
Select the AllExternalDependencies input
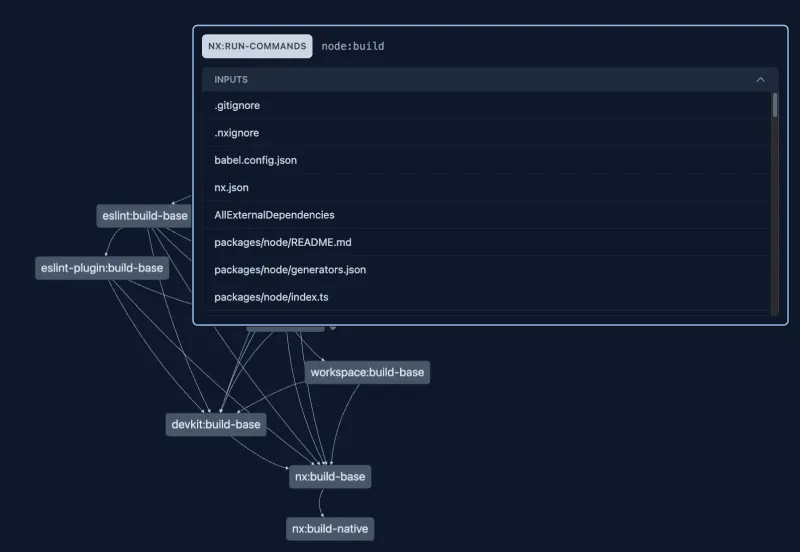pyautogui.click(x=274, y=215)
